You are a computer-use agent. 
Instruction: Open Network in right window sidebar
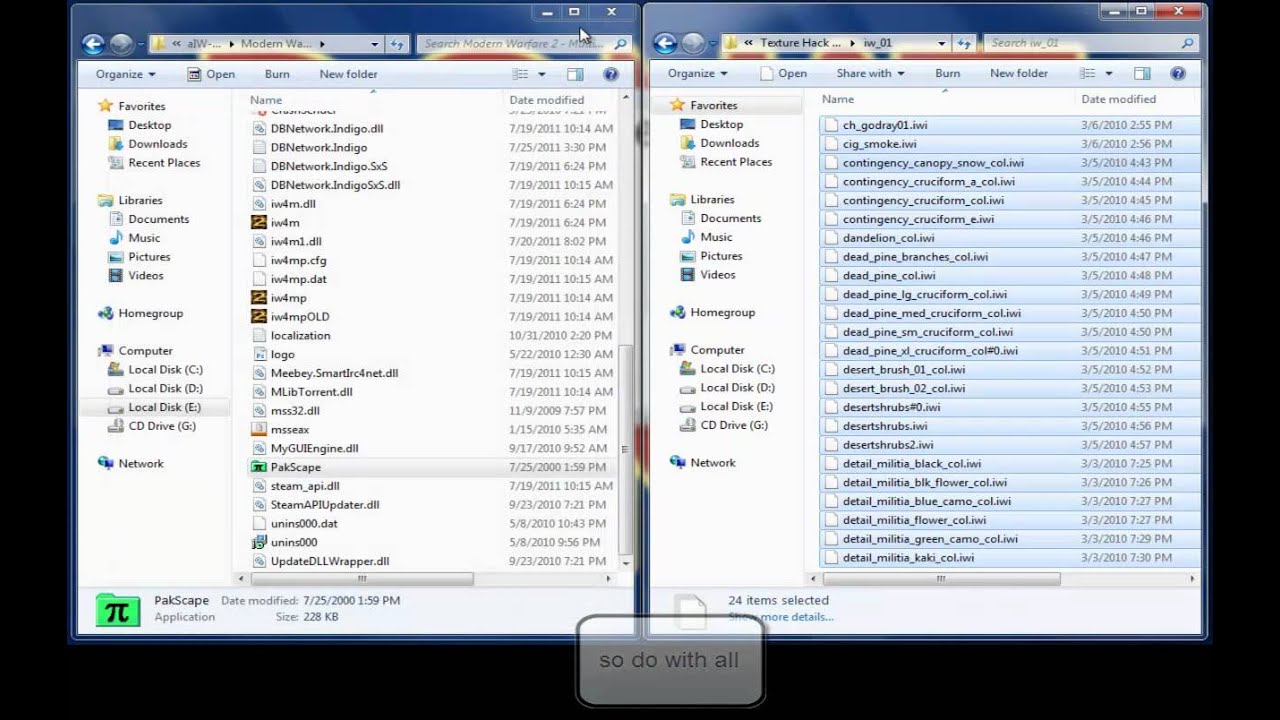(712, 462)
